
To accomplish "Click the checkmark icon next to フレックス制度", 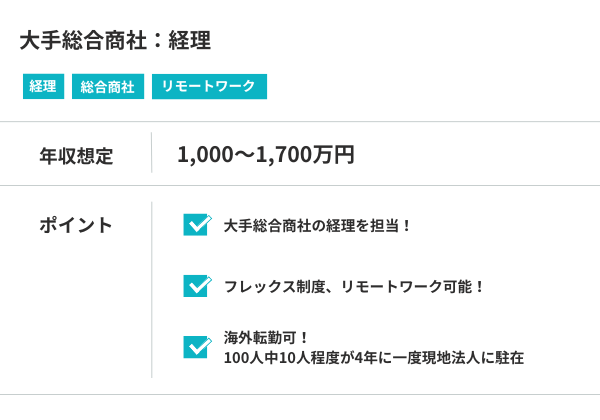I will 196,286.
